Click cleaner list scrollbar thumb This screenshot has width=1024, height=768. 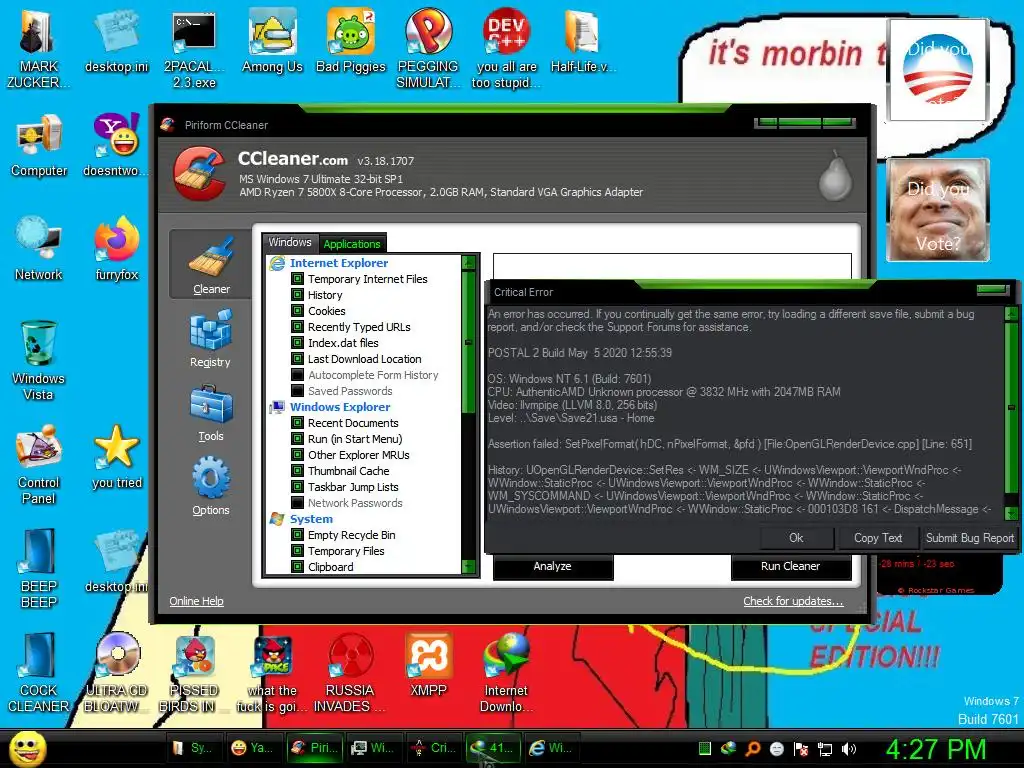pyautogui.click(x=468, y=343)
